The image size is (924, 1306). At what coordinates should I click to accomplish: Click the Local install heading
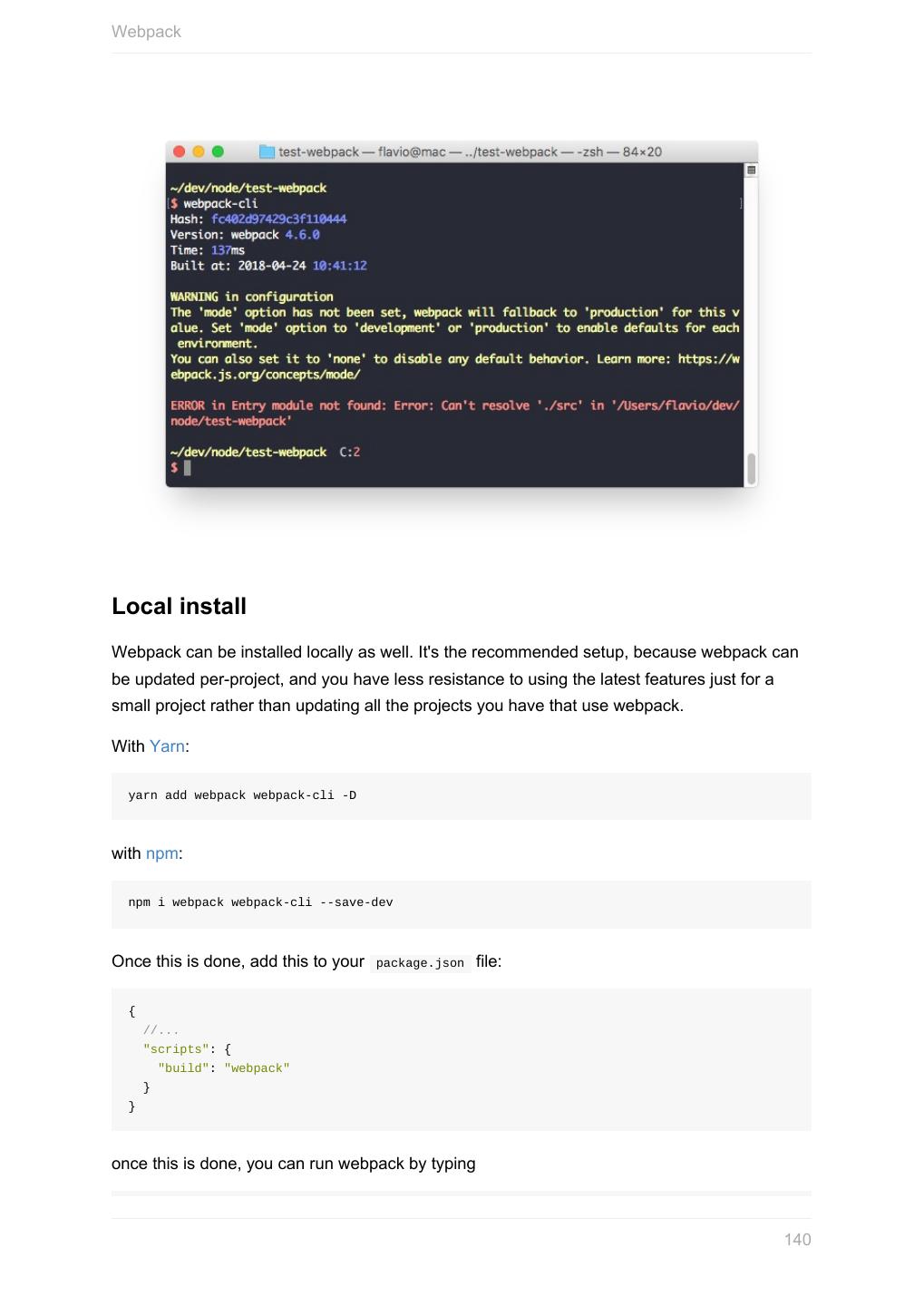[179, 606]
